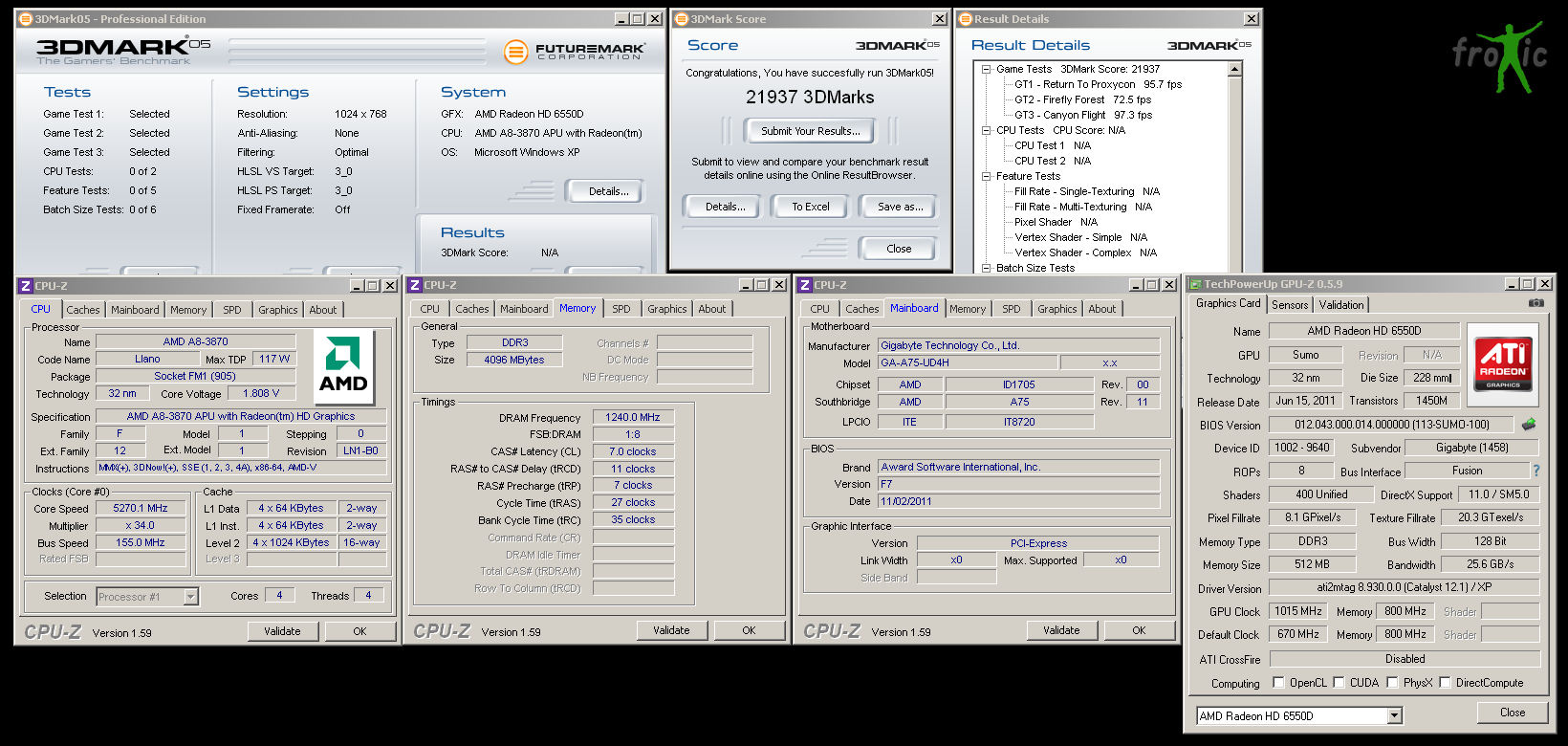Toggle the PhysX checkbox in GPU-Z
Viewport: 1568px width, 746px height.
pos(1392,682)
